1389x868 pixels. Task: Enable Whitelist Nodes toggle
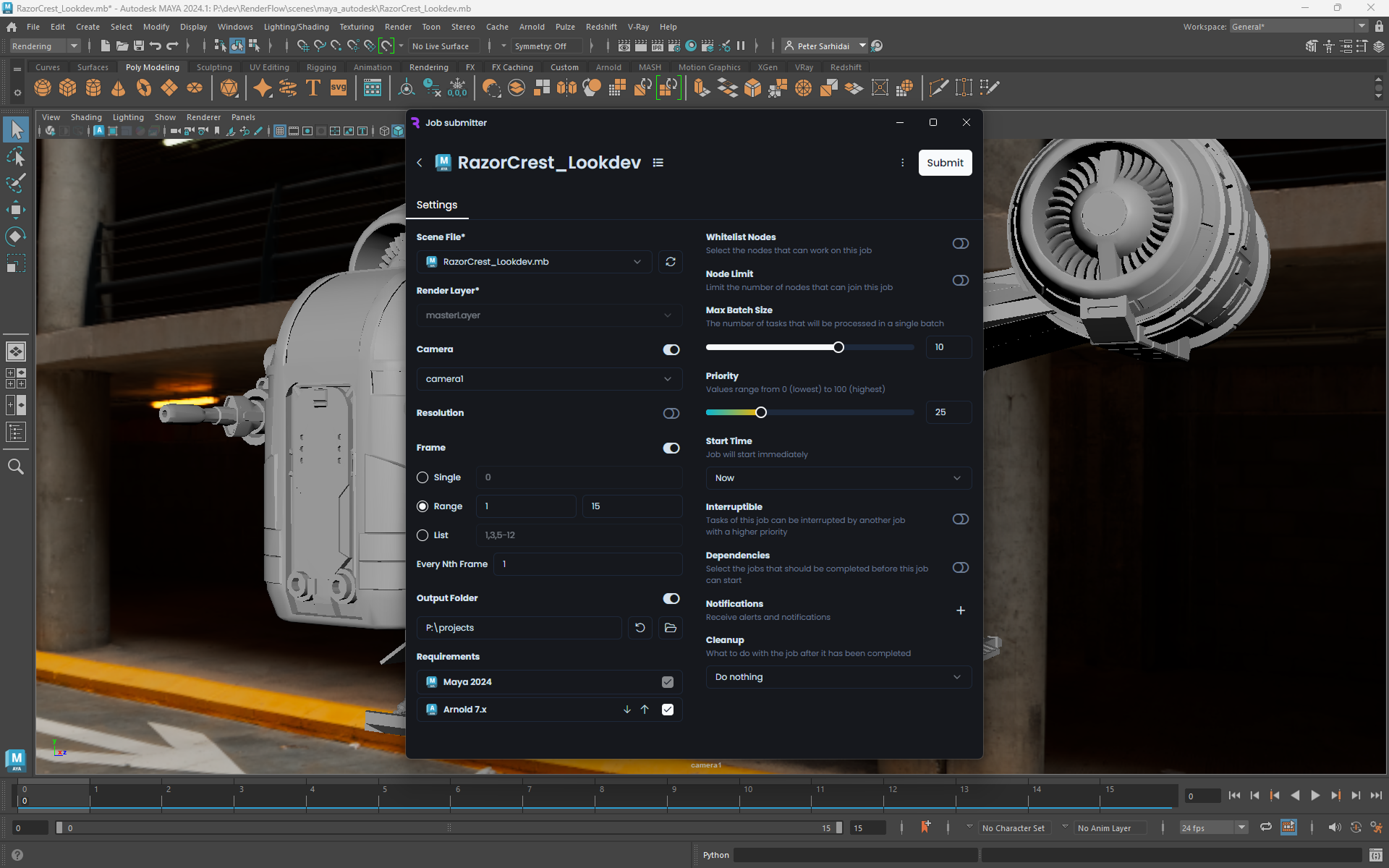(961, 244)
